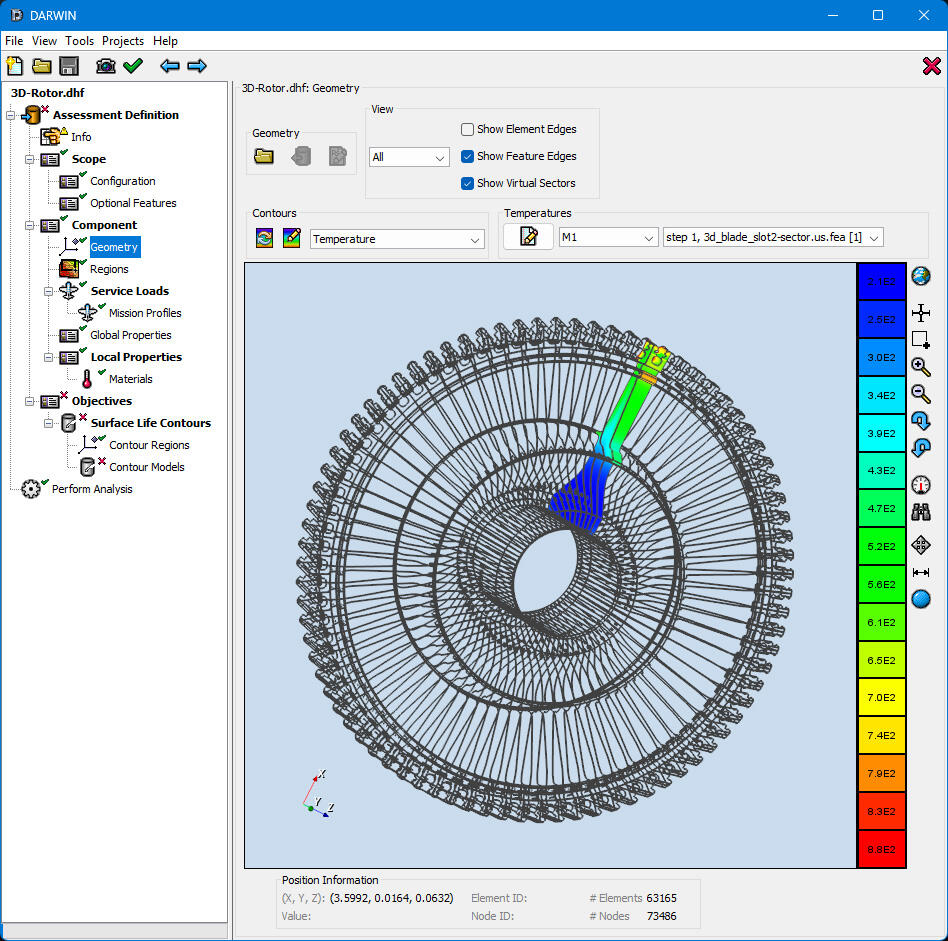Select the rectangular zoom region tool

pyautogui.click(x=921, y=340)
